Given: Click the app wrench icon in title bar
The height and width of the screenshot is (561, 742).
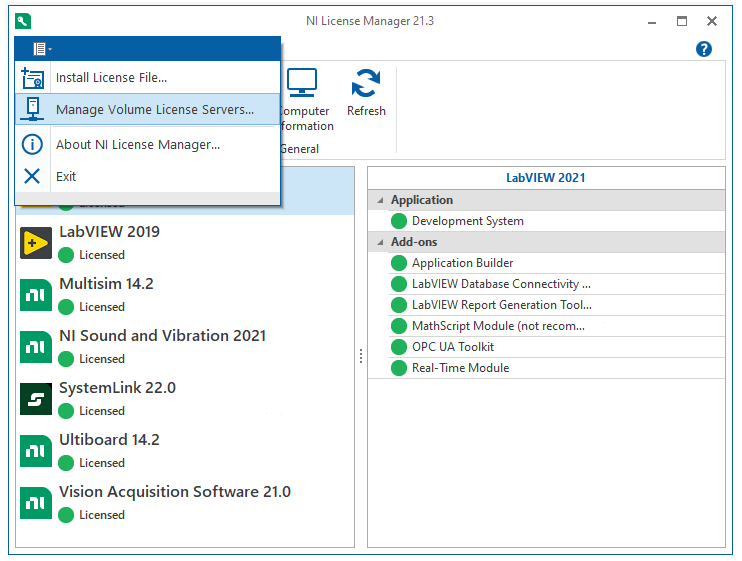Looking at the screenshot, I should [x=23, y=21].
